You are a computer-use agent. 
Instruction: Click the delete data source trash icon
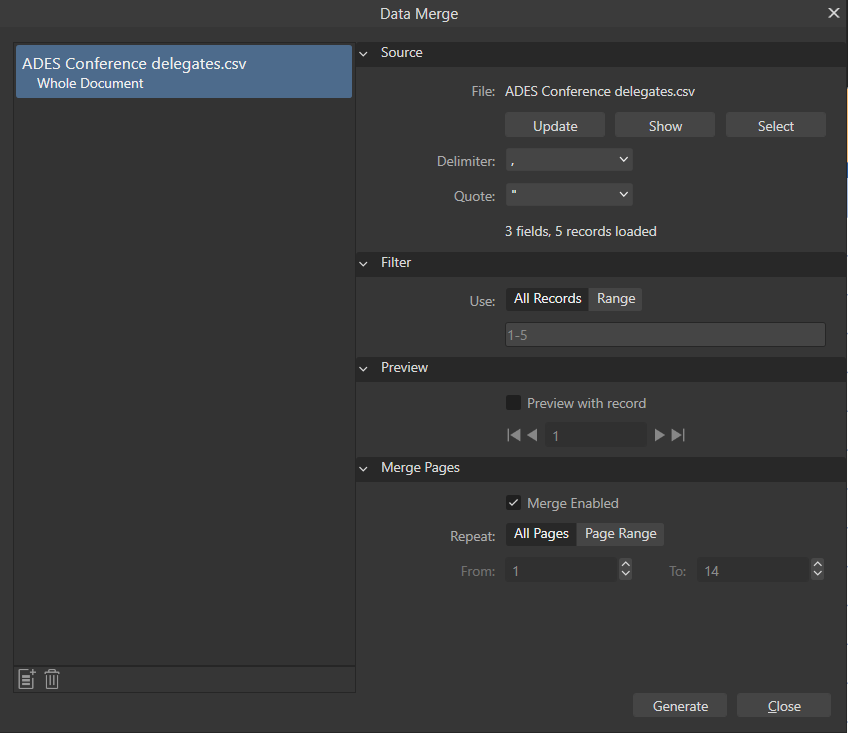pos(51,679)
